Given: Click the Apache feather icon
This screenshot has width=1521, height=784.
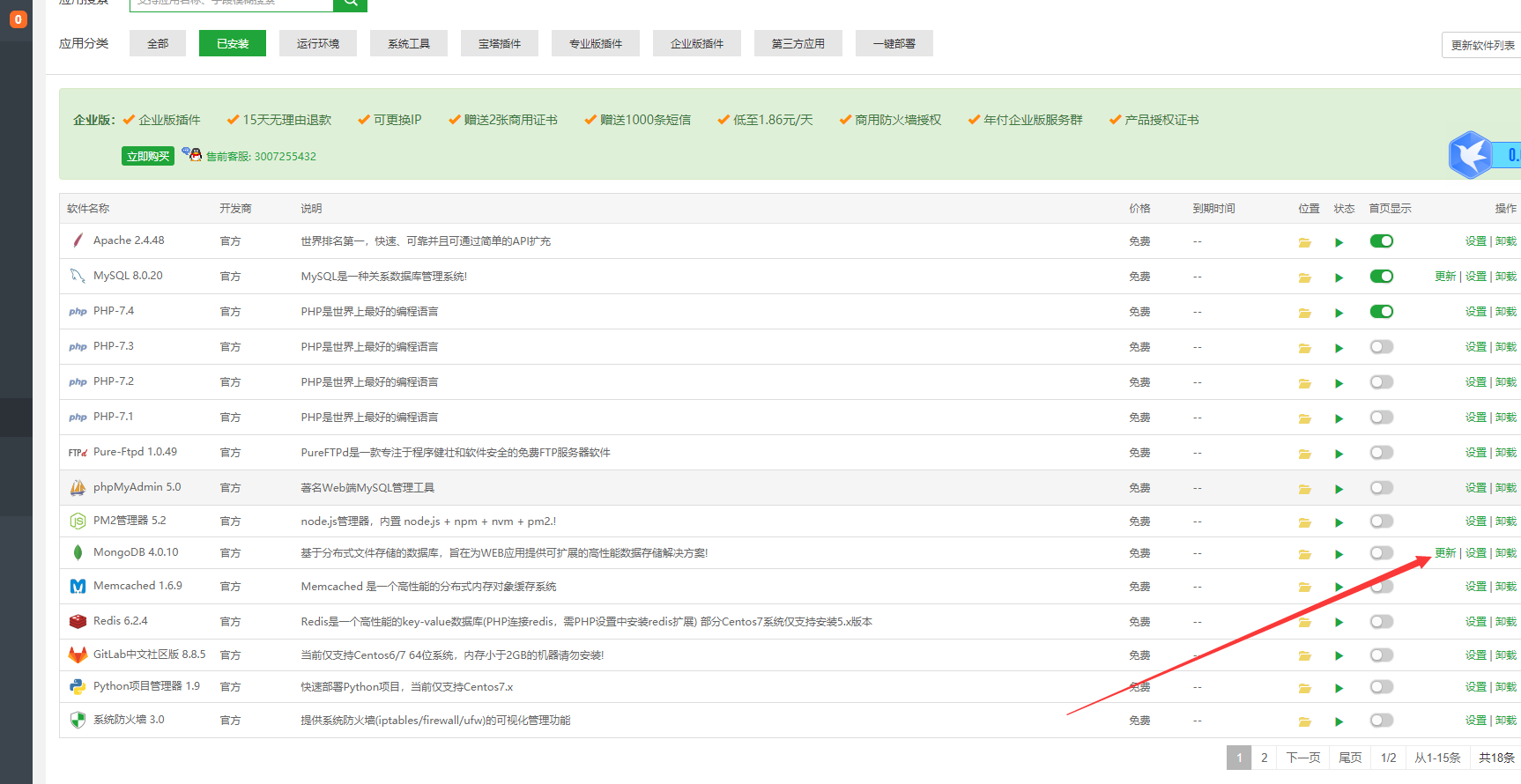Looking at the screenshot, I should [78, 240].
